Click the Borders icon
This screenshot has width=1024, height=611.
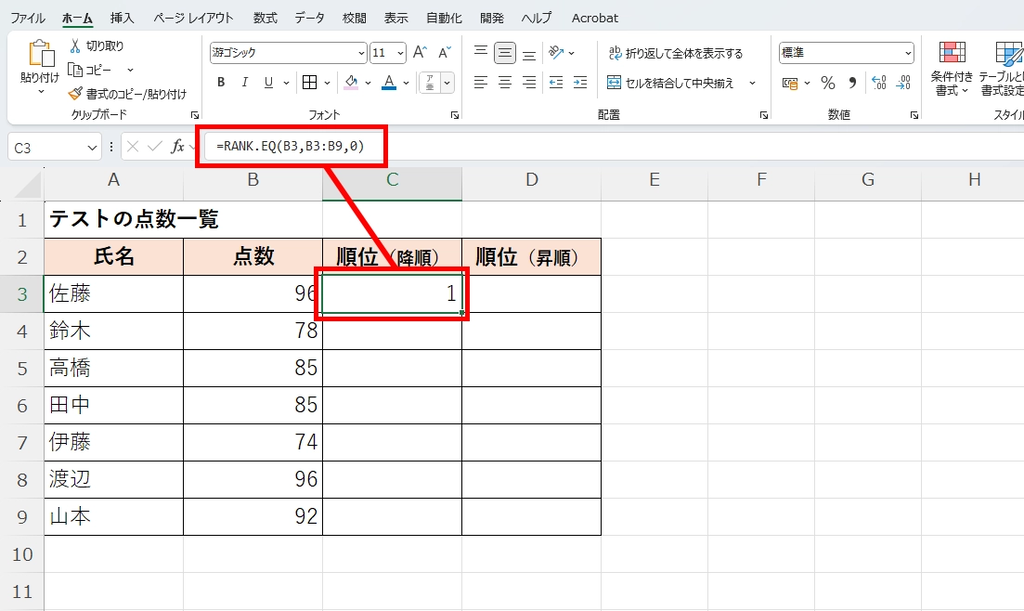pyautogui.click(x=310, y=82)
